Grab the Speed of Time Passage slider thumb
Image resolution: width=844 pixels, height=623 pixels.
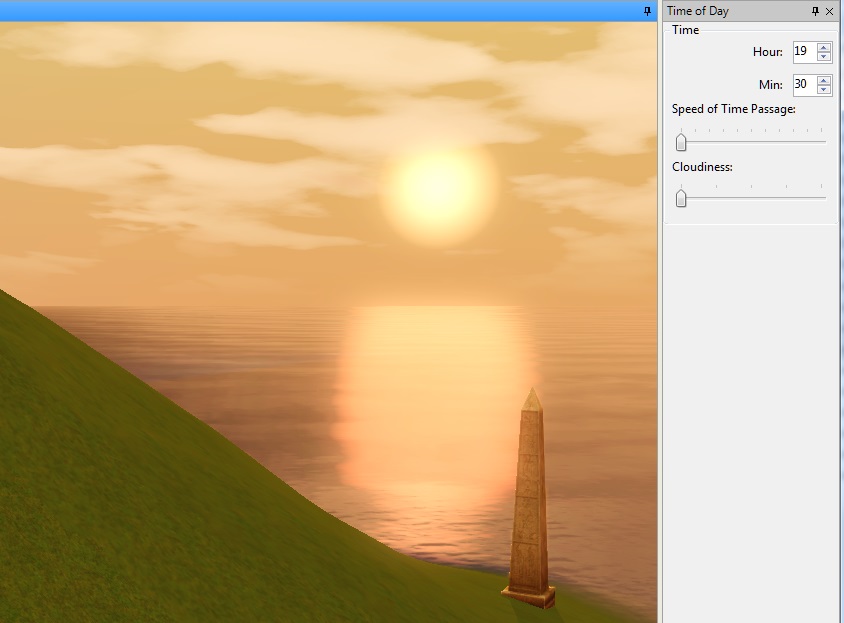coord(681,142)
